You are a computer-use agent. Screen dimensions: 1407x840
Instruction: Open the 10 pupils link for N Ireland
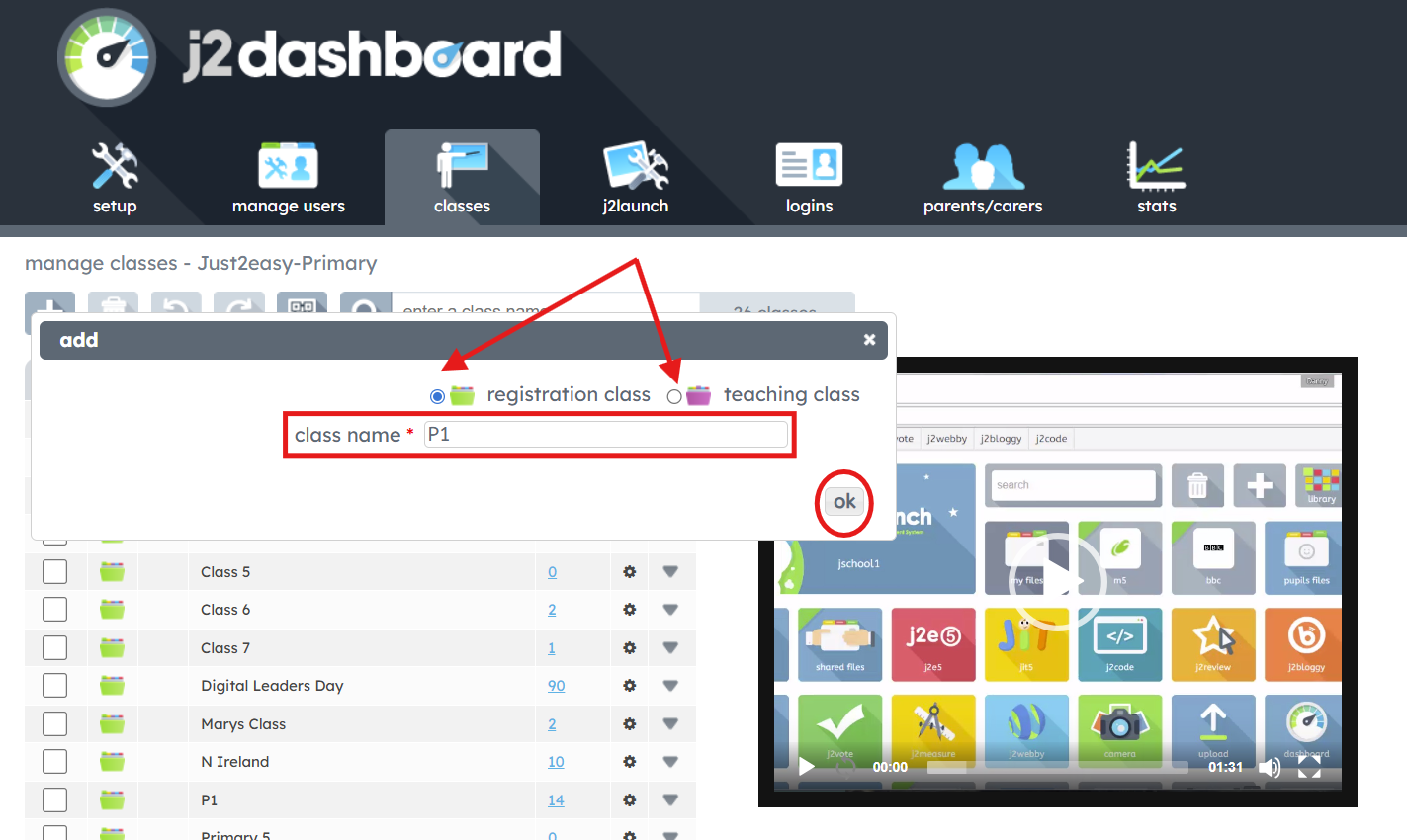click(556, 762)
